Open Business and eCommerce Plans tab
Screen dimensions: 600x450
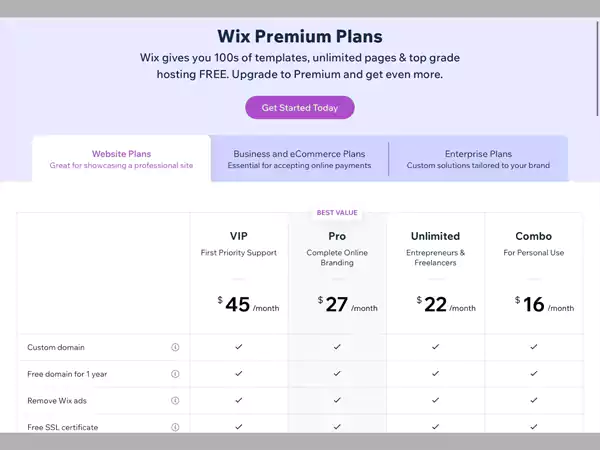[x=299, y=158]
